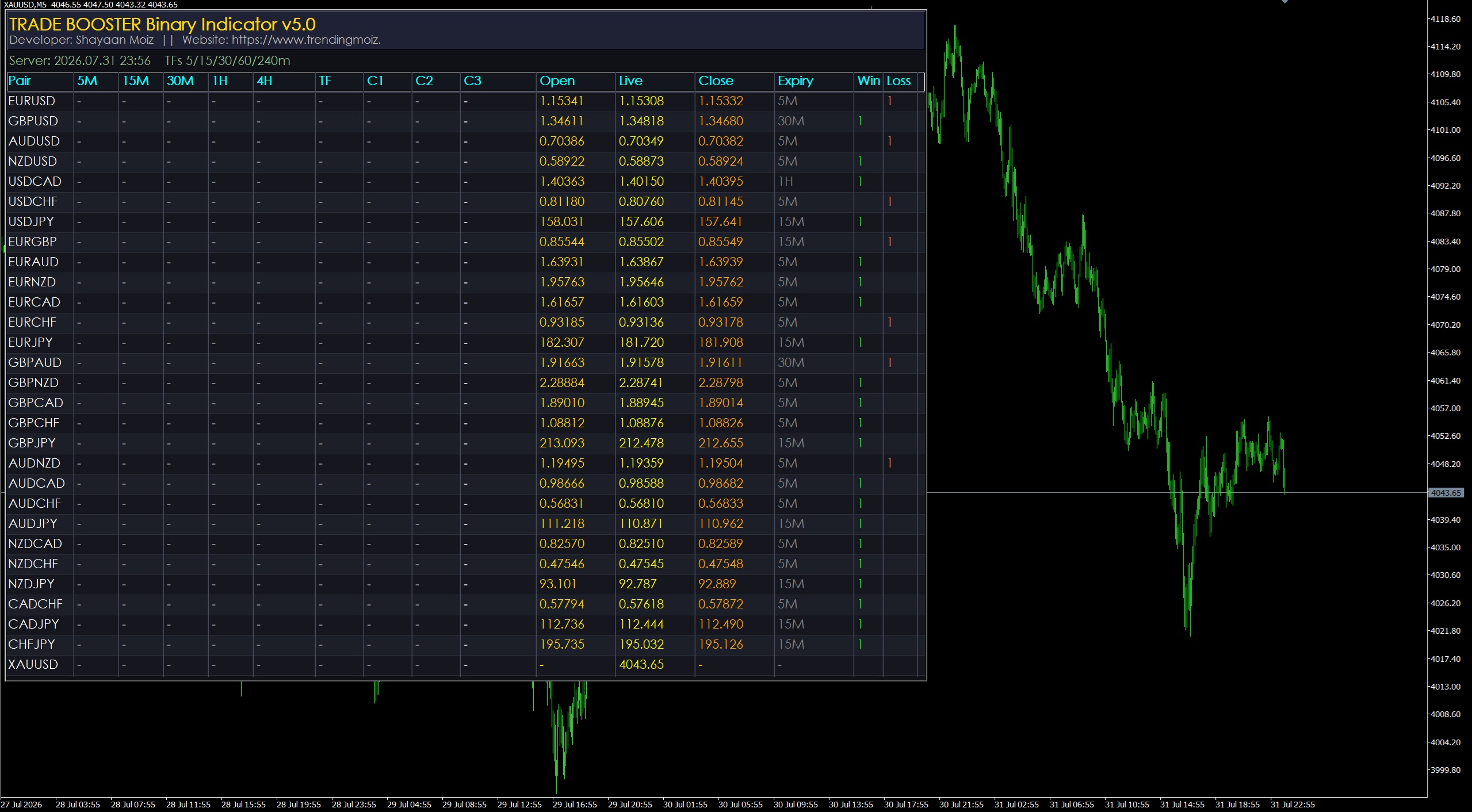This screenshot has height=812, width=1472.
Task: Click the 29 Jul 16:55 time label
Action: (x=575, y=805)
